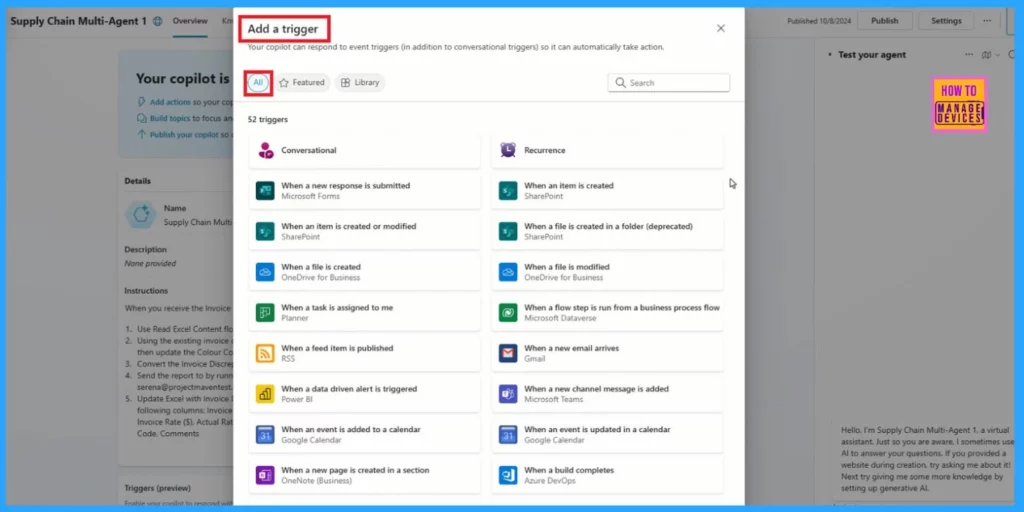This screenshot has height=512, width=1024.
Task: Click the Planner icon for task assigned
Action: [x=265, y=312]
